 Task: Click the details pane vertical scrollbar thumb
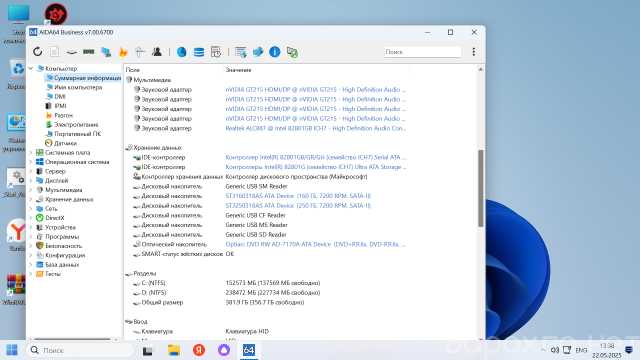[x=481, y=188]
